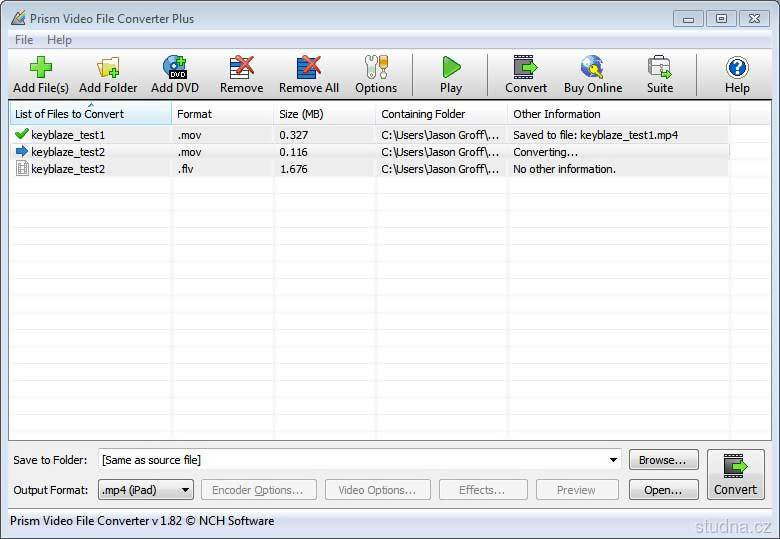Expand the Save to Folder dropdown arrow
The height and width of the screenshot is (539, 780).
(x=613, y=460)
